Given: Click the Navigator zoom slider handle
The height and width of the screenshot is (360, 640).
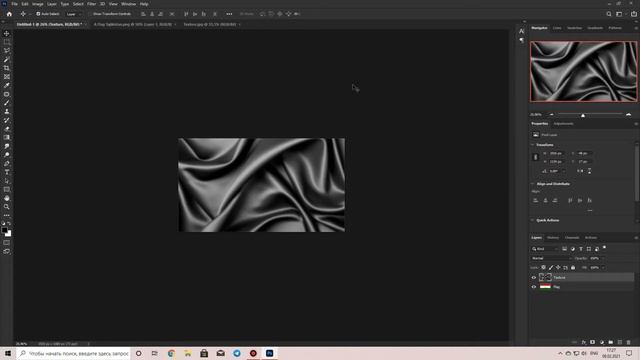Looking at the screenshot, I should [x=583, y=116].
